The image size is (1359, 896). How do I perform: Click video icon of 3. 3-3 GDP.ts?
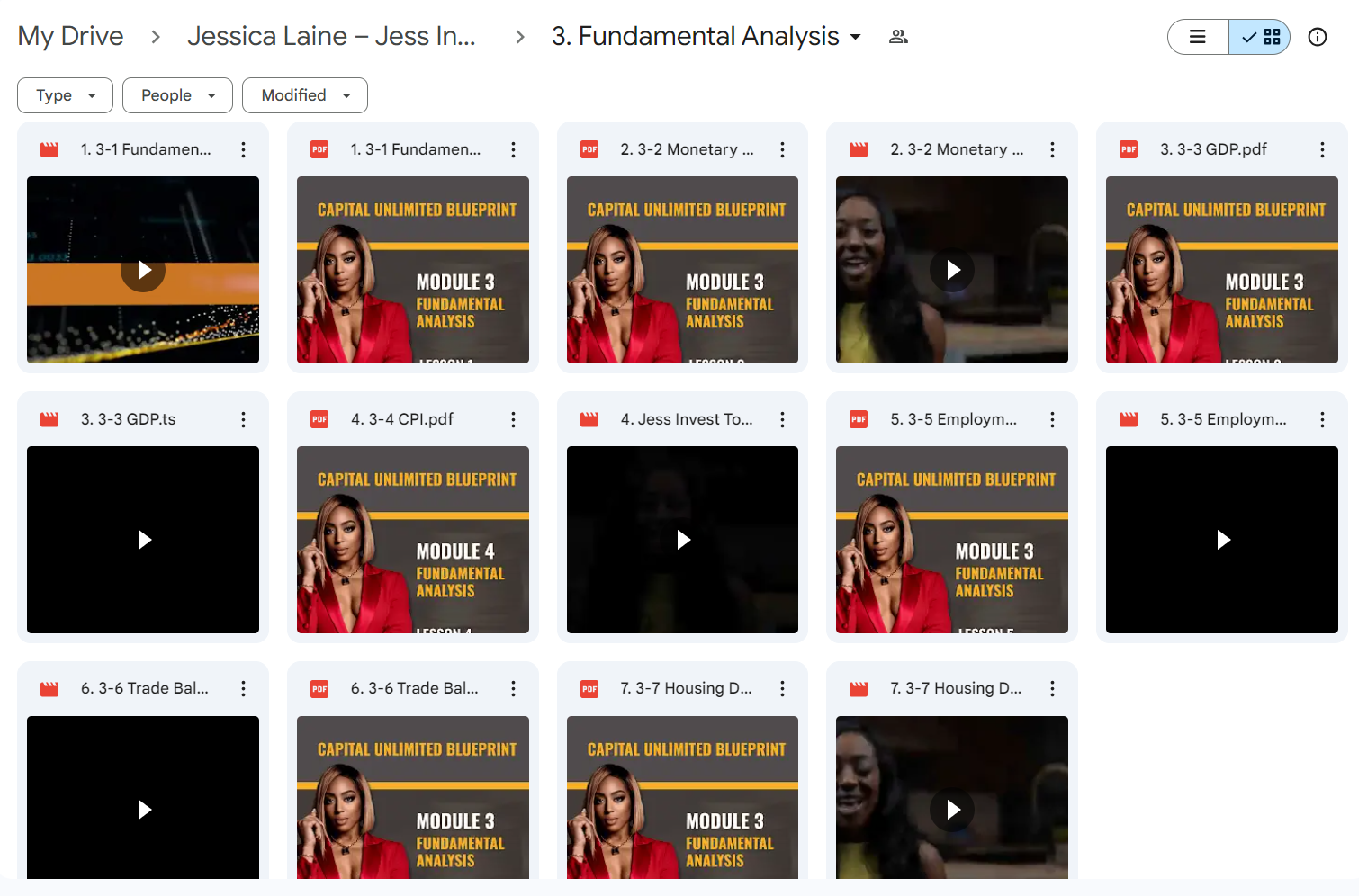pyautogui.click(x=49, y=419)
